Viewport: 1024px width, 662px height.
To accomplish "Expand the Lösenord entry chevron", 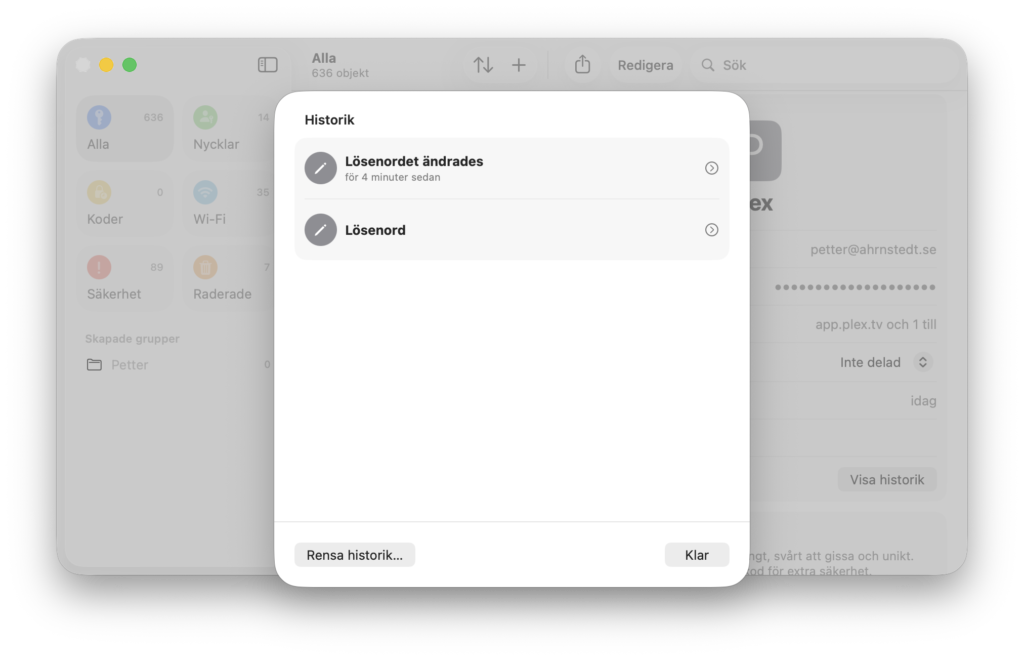I will tap(711, 230).
